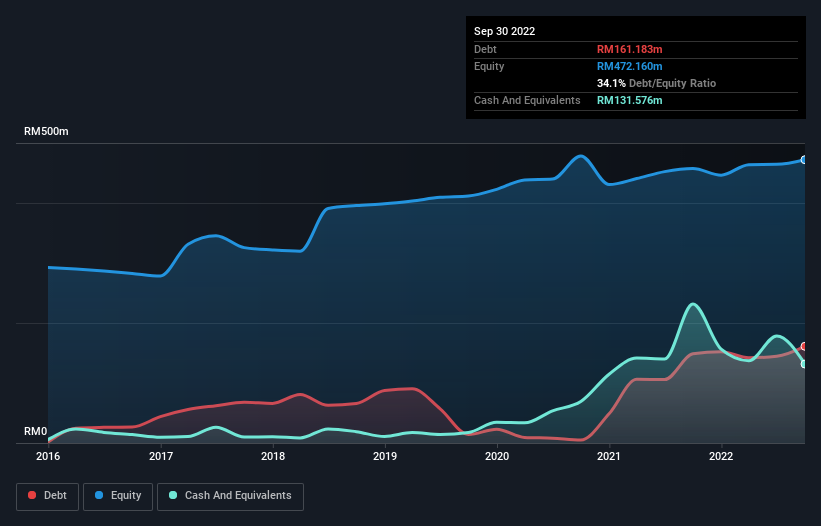Toggle the Debt legend button
Viewport: 821px width, 526px height.
coord(48,496)
